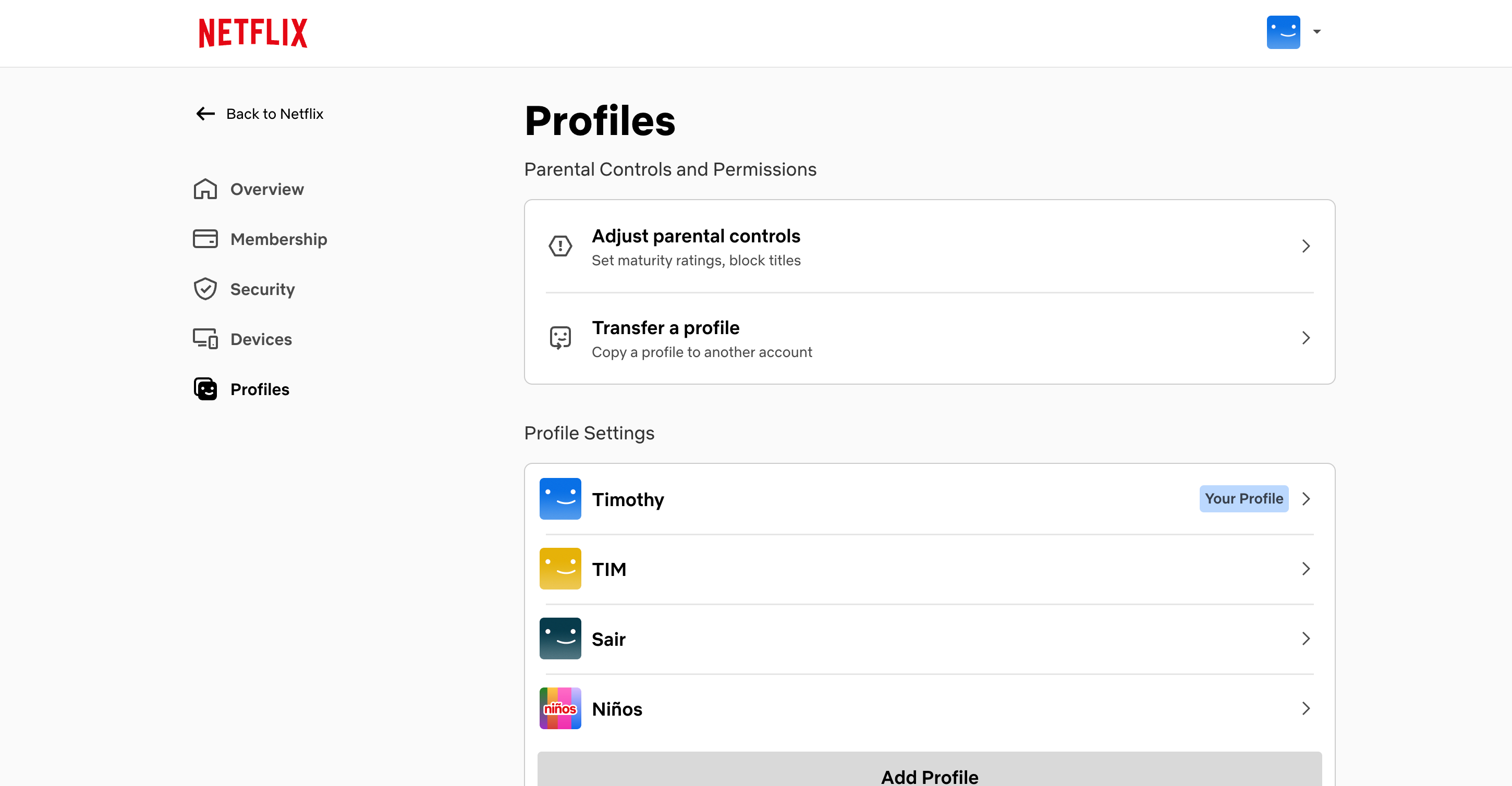Viewport: 1512px width, 786px height.
Task: Click the parental controls alert icon
Action: pos(560,246)
